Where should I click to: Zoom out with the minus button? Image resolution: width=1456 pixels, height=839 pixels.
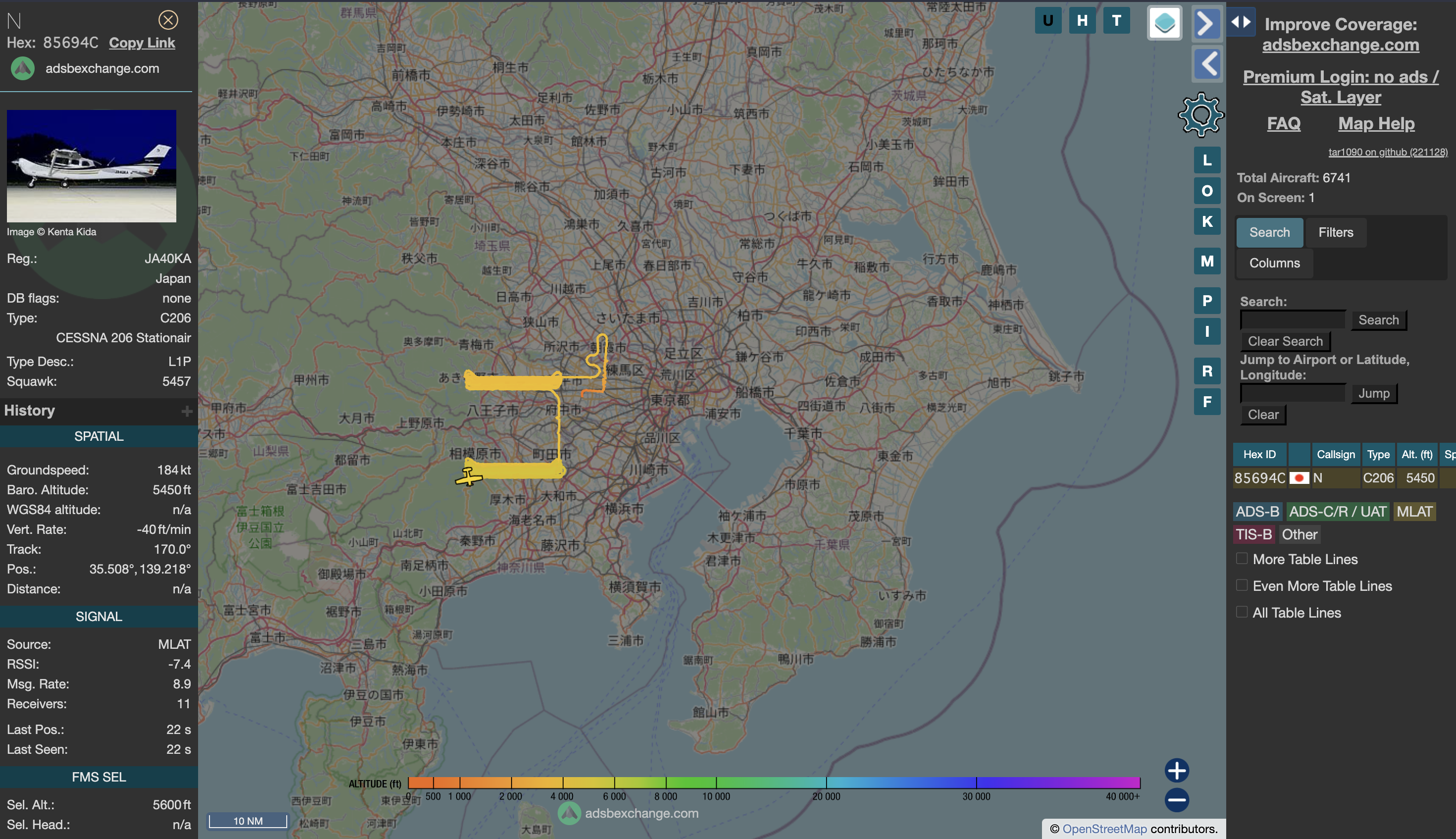pos(1177,800)
